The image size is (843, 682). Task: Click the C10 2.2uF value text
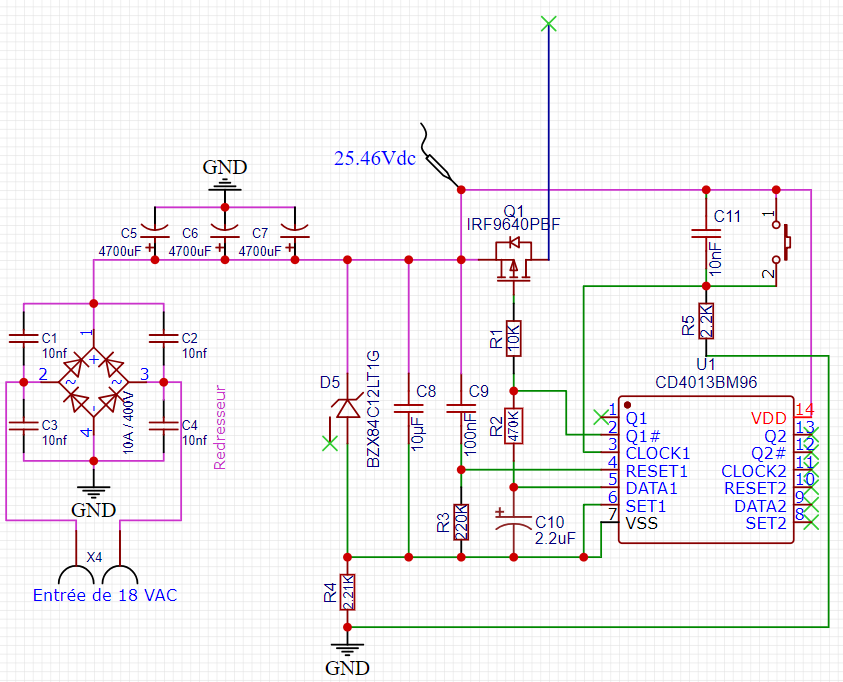point(555,538)
